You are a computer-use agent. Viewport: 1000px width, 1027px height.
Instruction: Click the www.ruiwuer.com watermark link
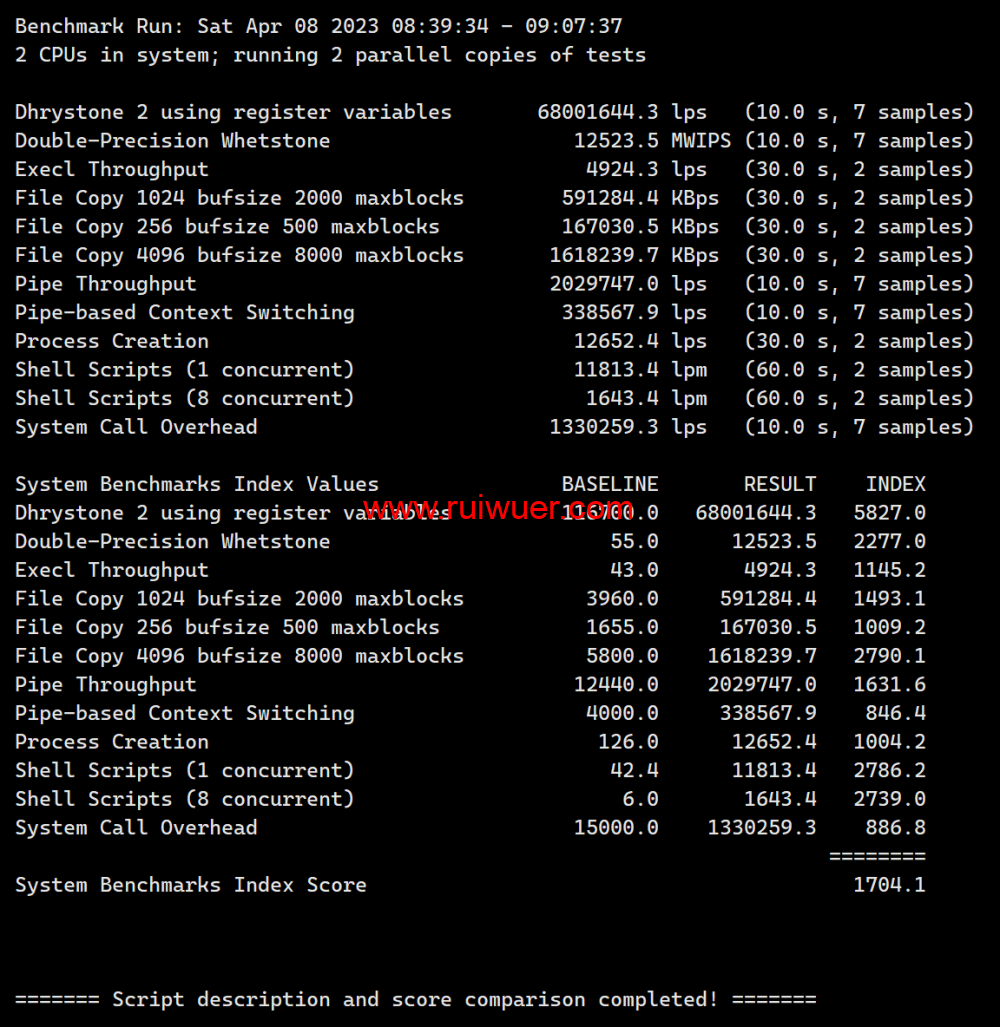click(497, 510)
